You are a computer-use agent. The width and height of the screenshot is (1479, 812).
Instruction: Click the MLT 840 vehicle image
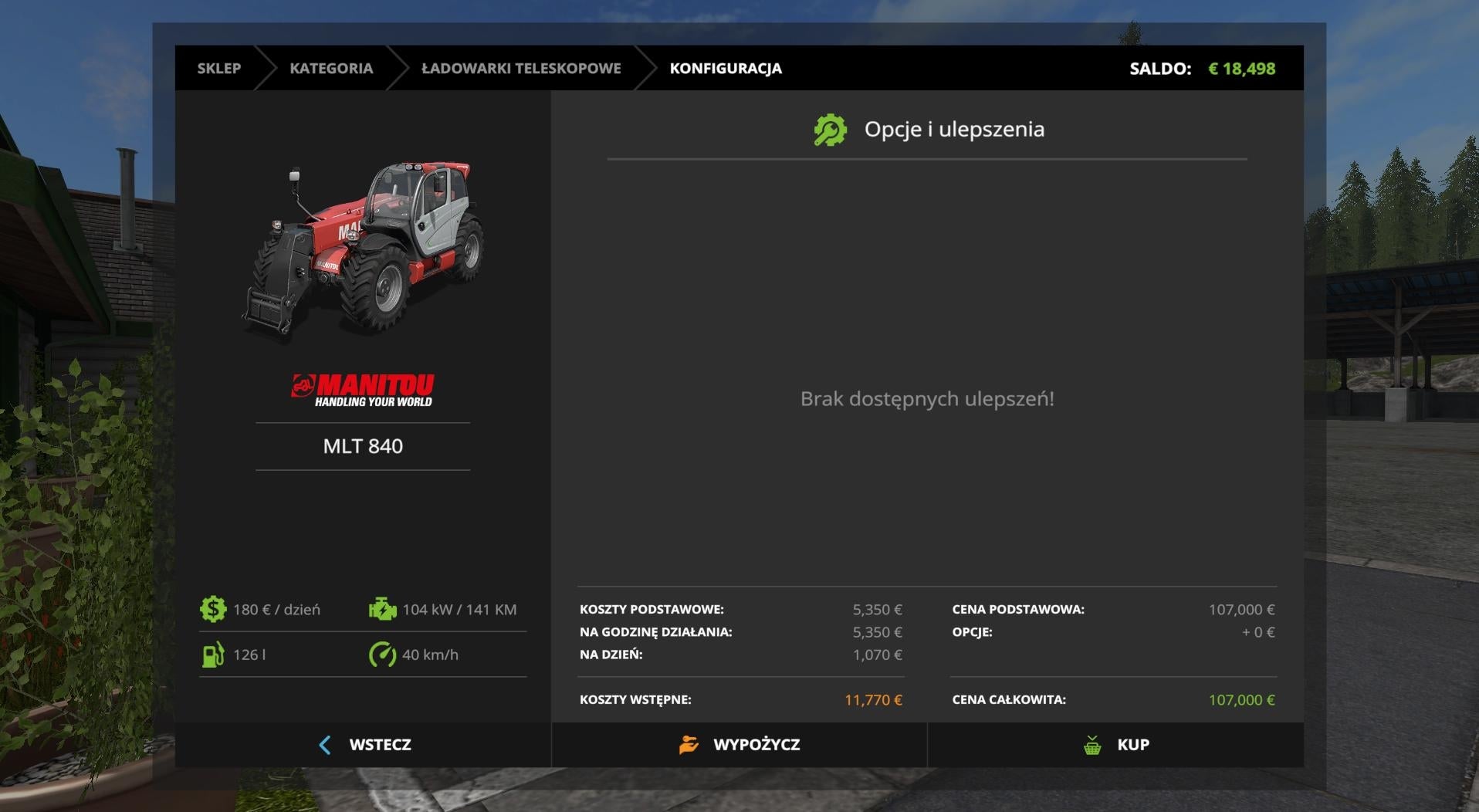[x=363, y=247]
